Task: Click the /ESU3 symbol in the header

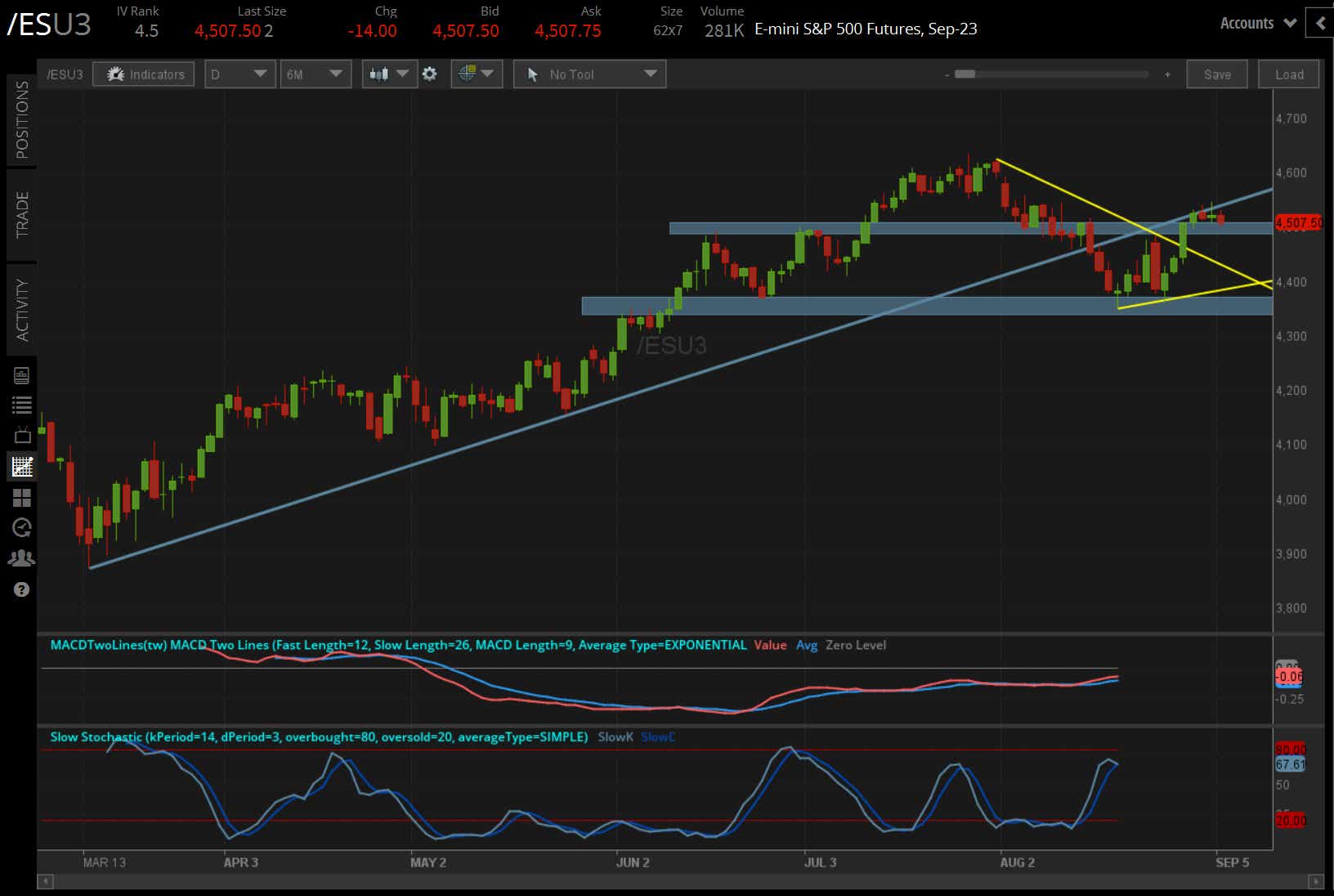Action: (x=49, y=25)
